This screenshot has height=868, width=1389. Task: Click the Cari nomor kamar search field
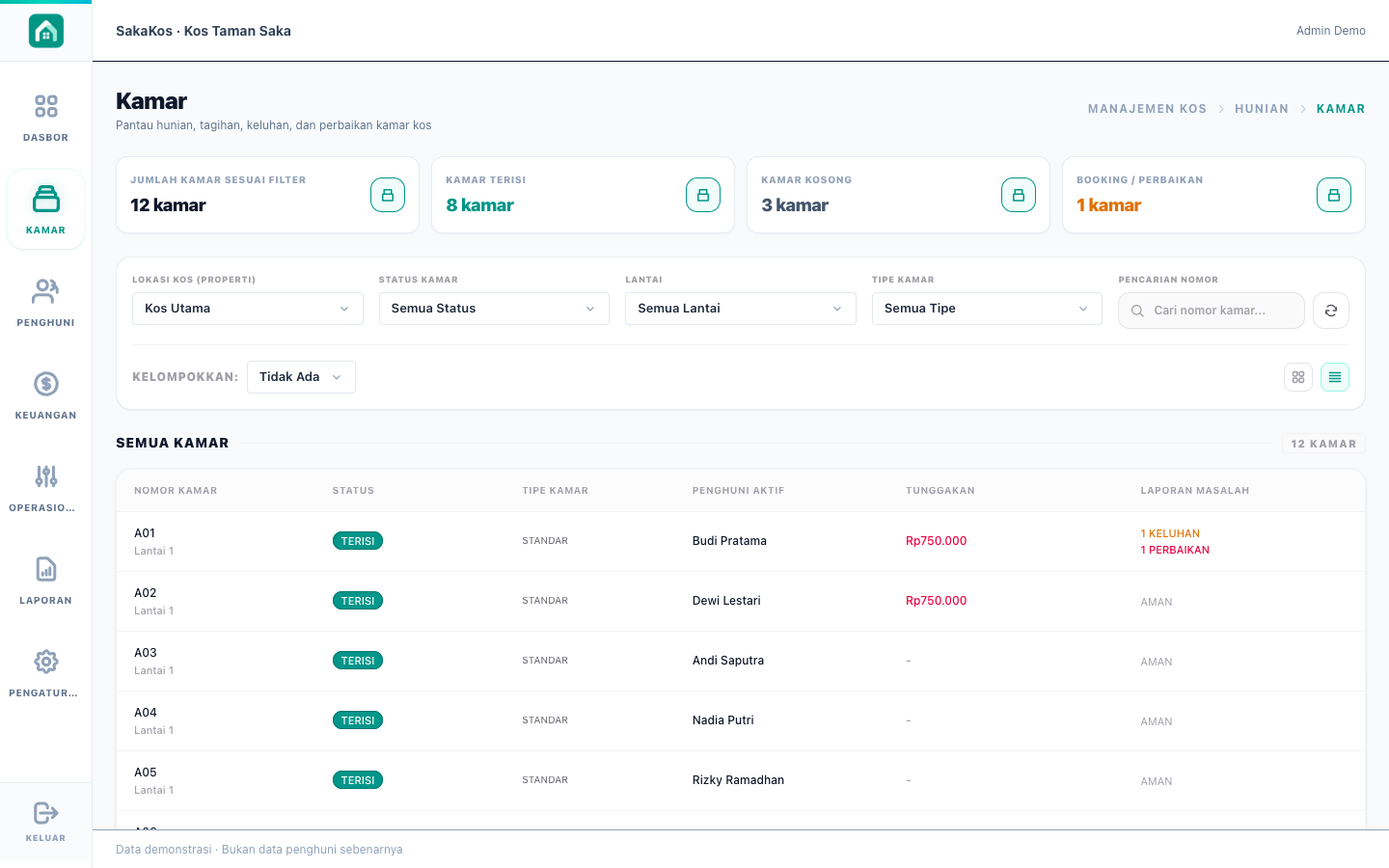coord(1212,311)
